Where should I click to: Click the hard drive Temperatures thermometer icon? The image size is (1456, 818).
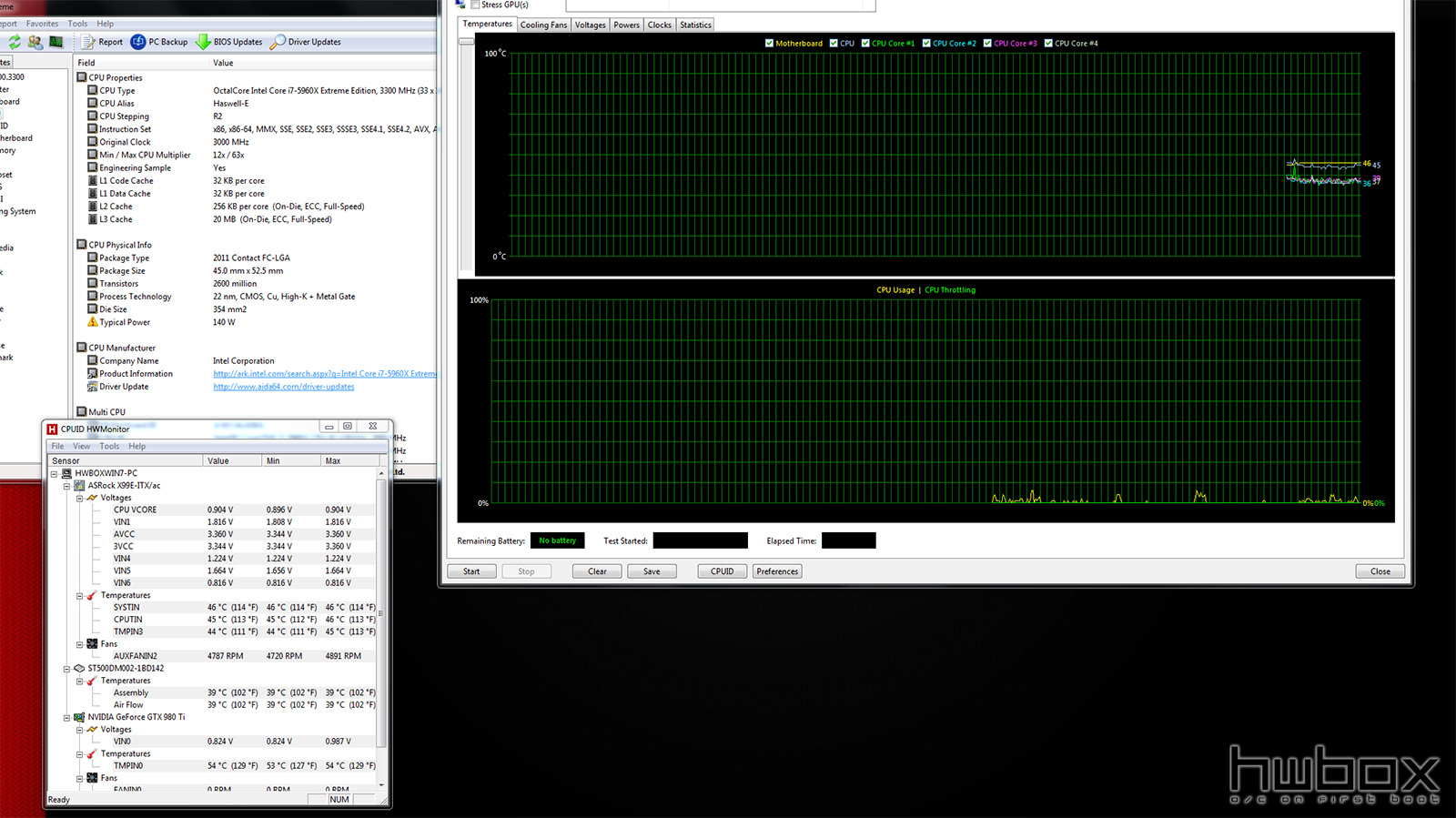92,681
